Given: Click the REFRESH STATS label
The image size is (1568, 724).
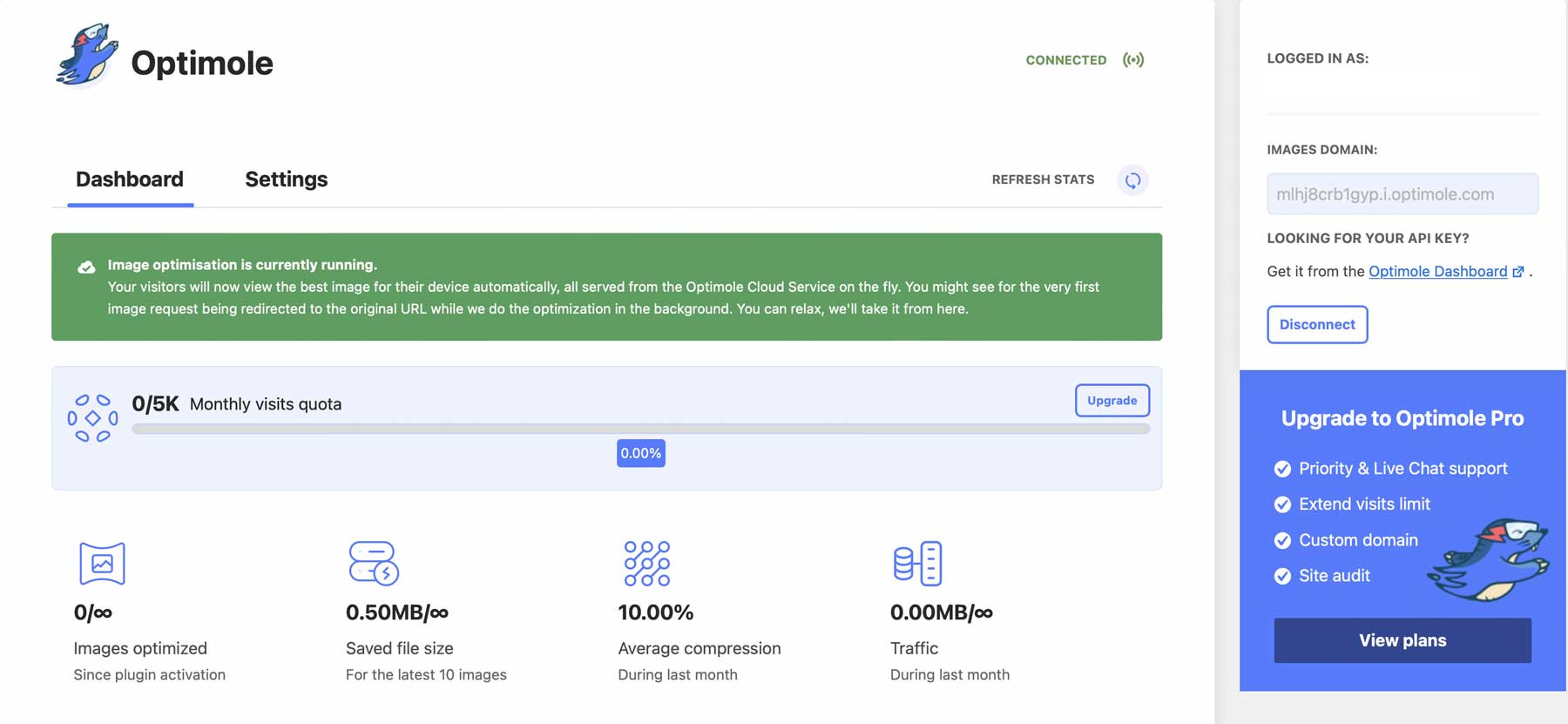Looking at the screenshot, I should click(1043, 179).
